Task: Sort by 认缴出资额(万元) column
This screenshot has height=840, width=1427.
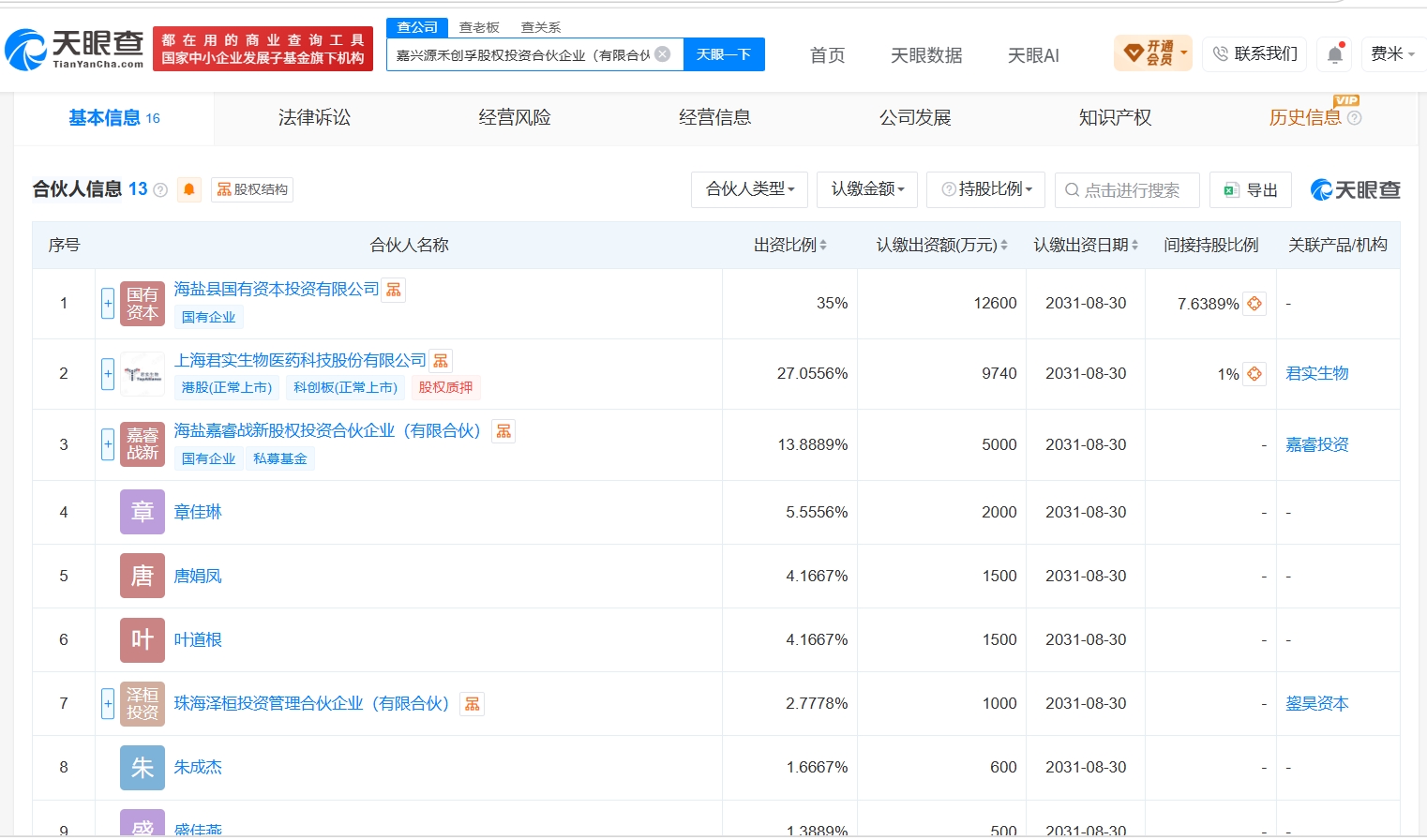Action: 1004,246
